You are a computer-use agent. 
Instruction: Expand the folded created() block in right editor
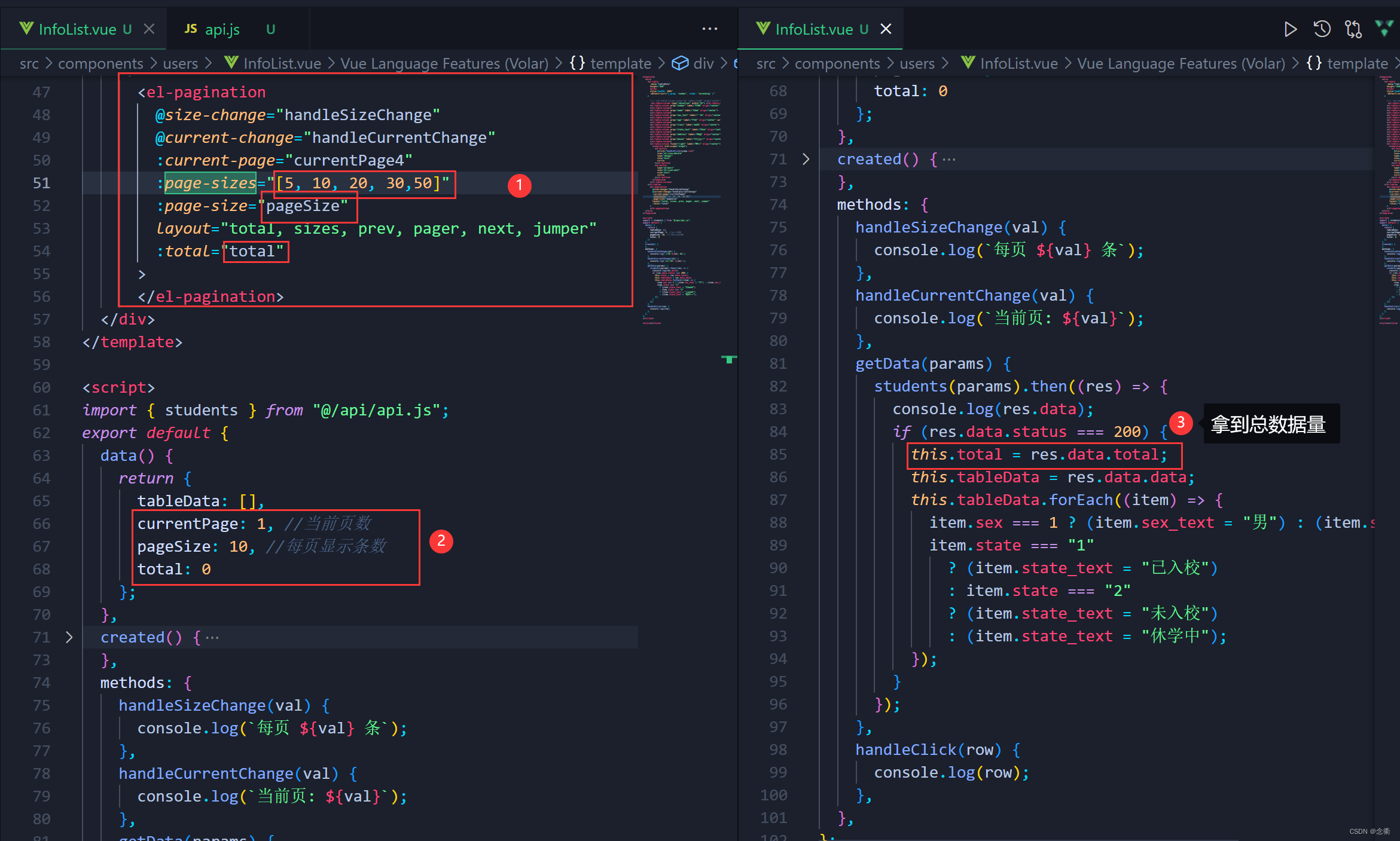806,159
